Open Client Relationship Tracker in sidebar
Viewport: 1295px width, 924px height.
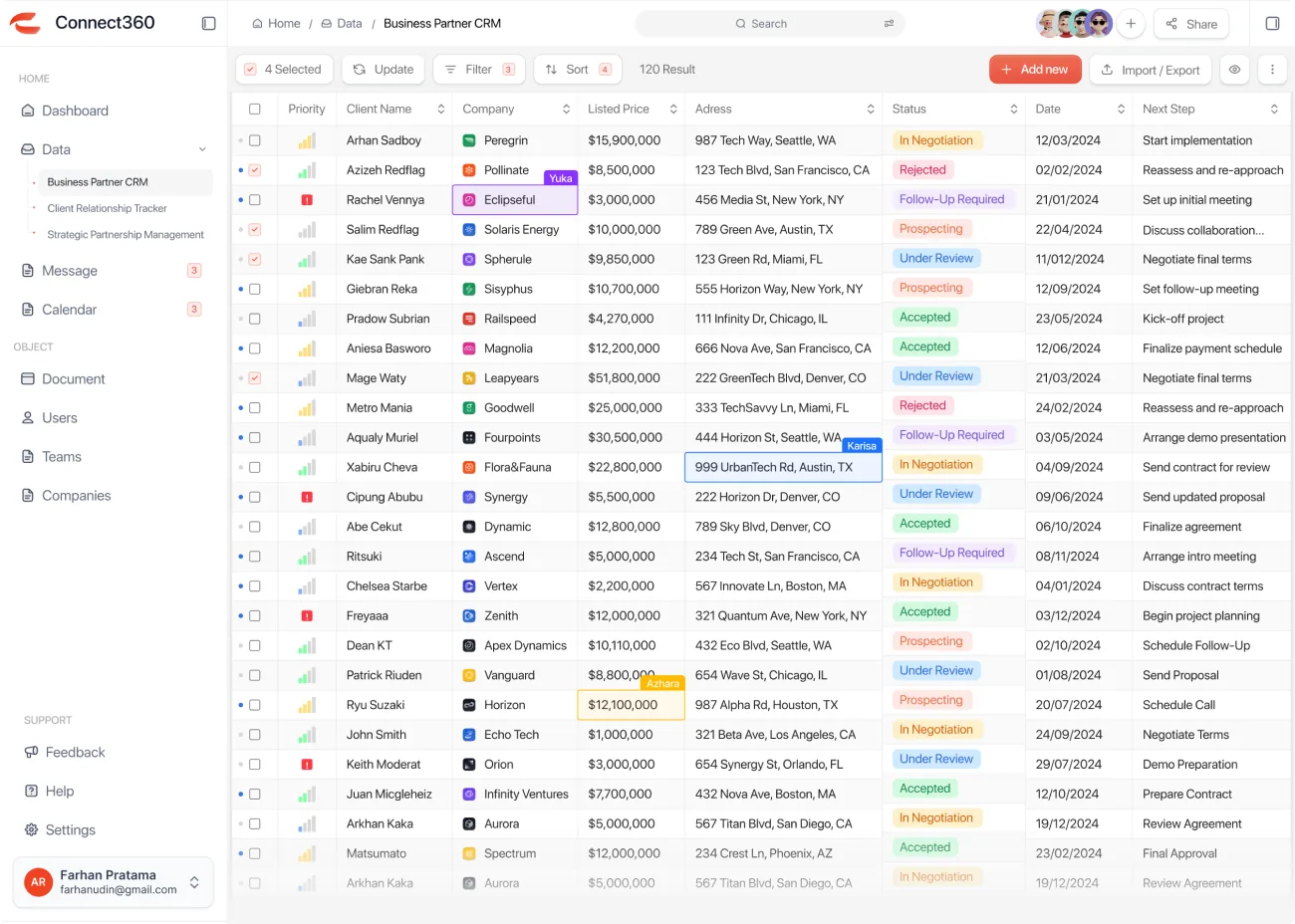[107, 208]
